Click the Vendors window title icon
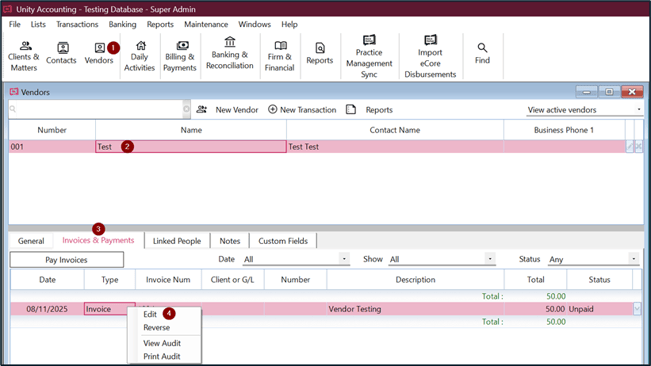 point(14,92)
